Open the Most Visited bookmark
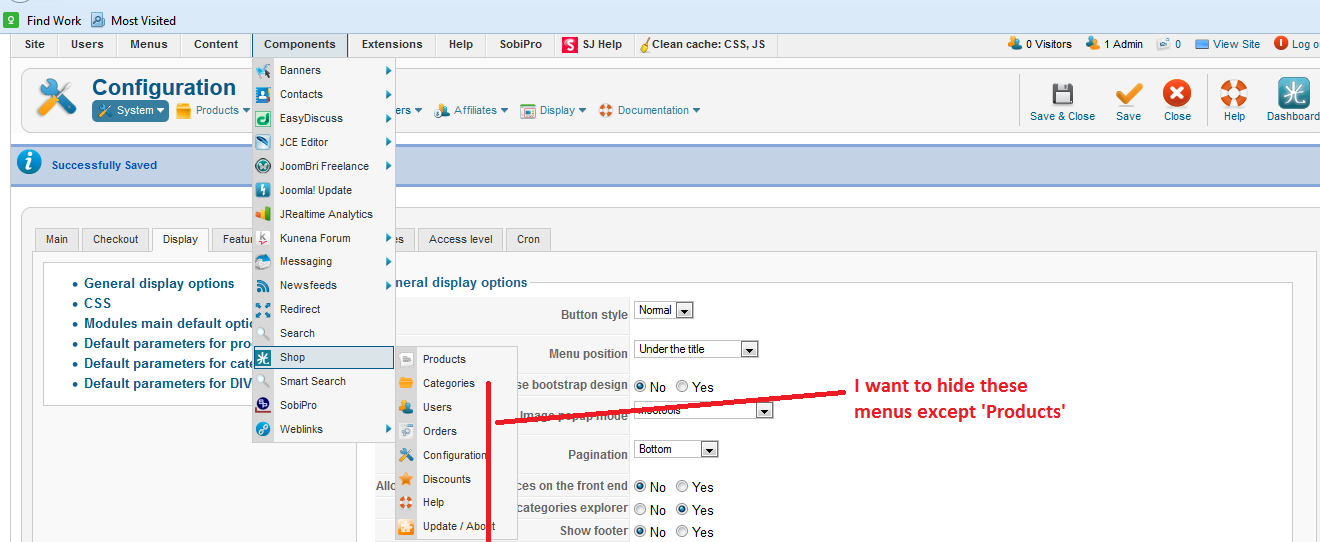 coord(134,20)
